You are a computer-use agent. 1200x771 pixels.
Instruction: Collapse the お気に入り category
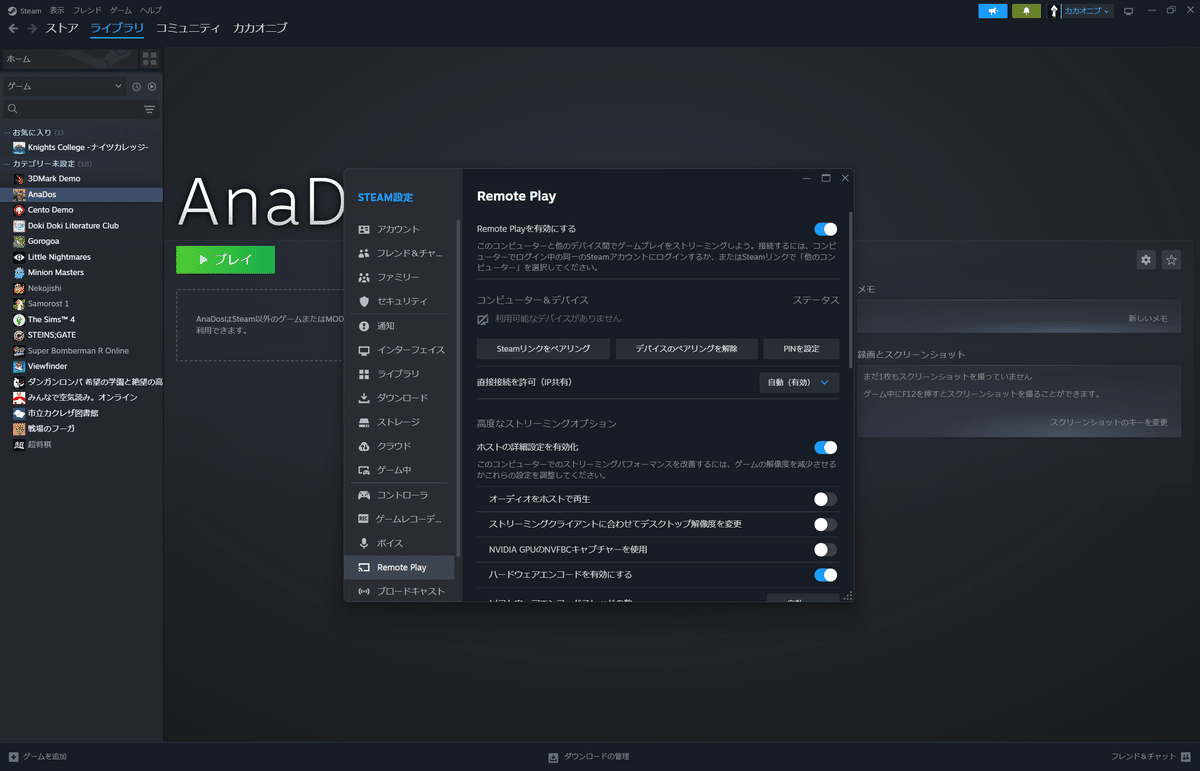(x=7, y=132)
